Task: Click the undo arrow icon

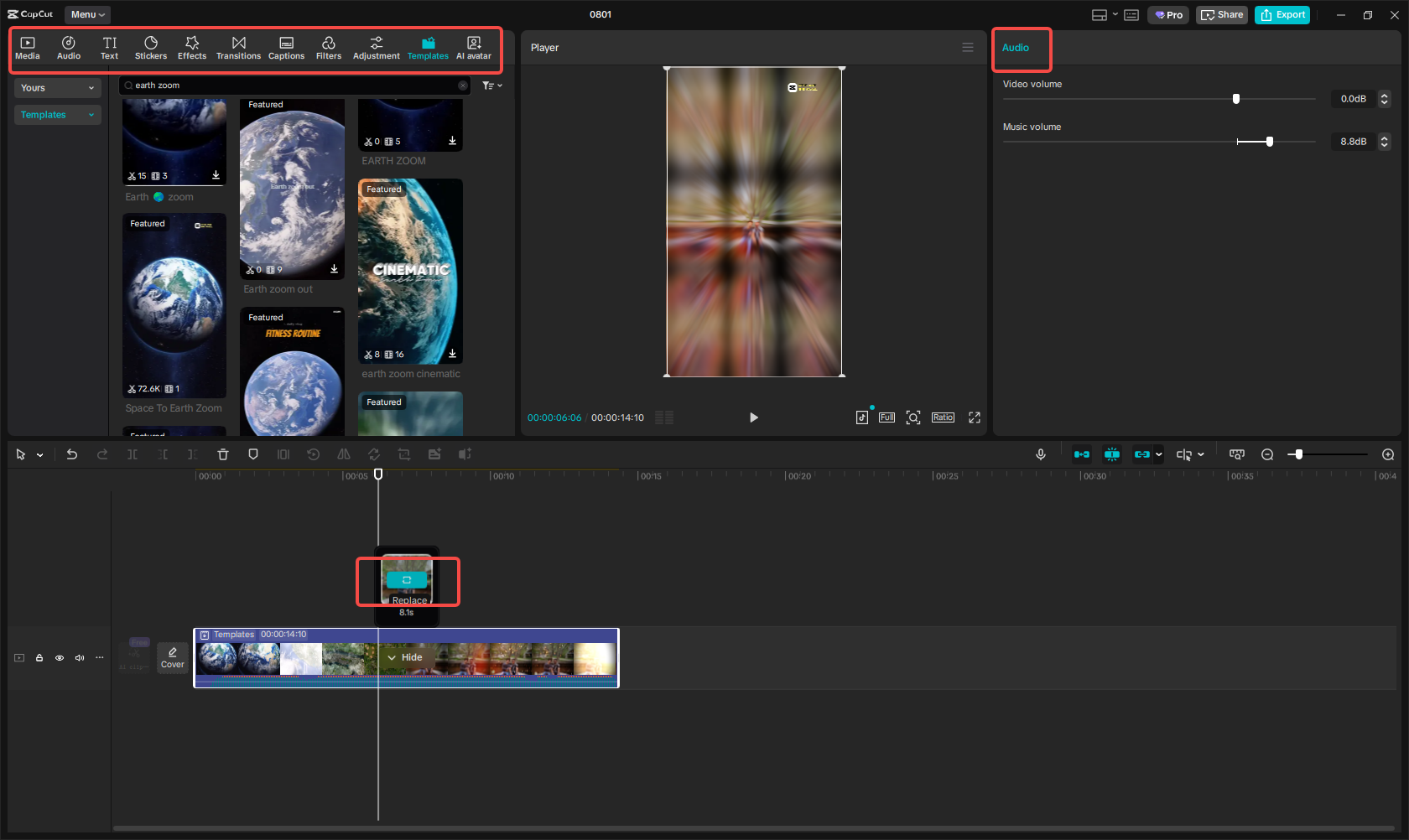Action: point(72,454)
